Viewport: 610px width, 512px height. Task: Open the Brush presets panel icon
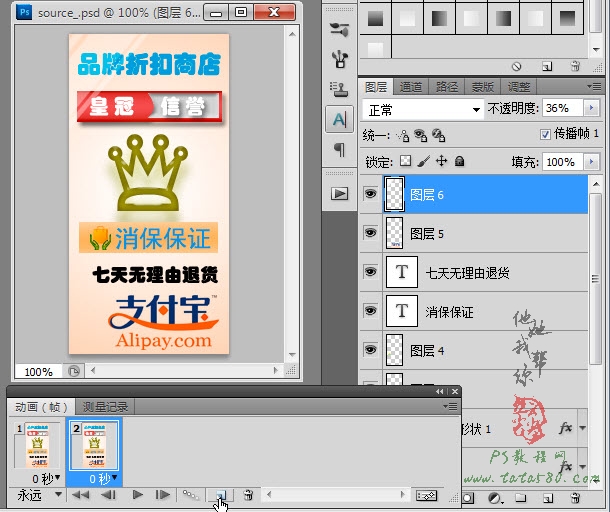click(x=340, y=60)
